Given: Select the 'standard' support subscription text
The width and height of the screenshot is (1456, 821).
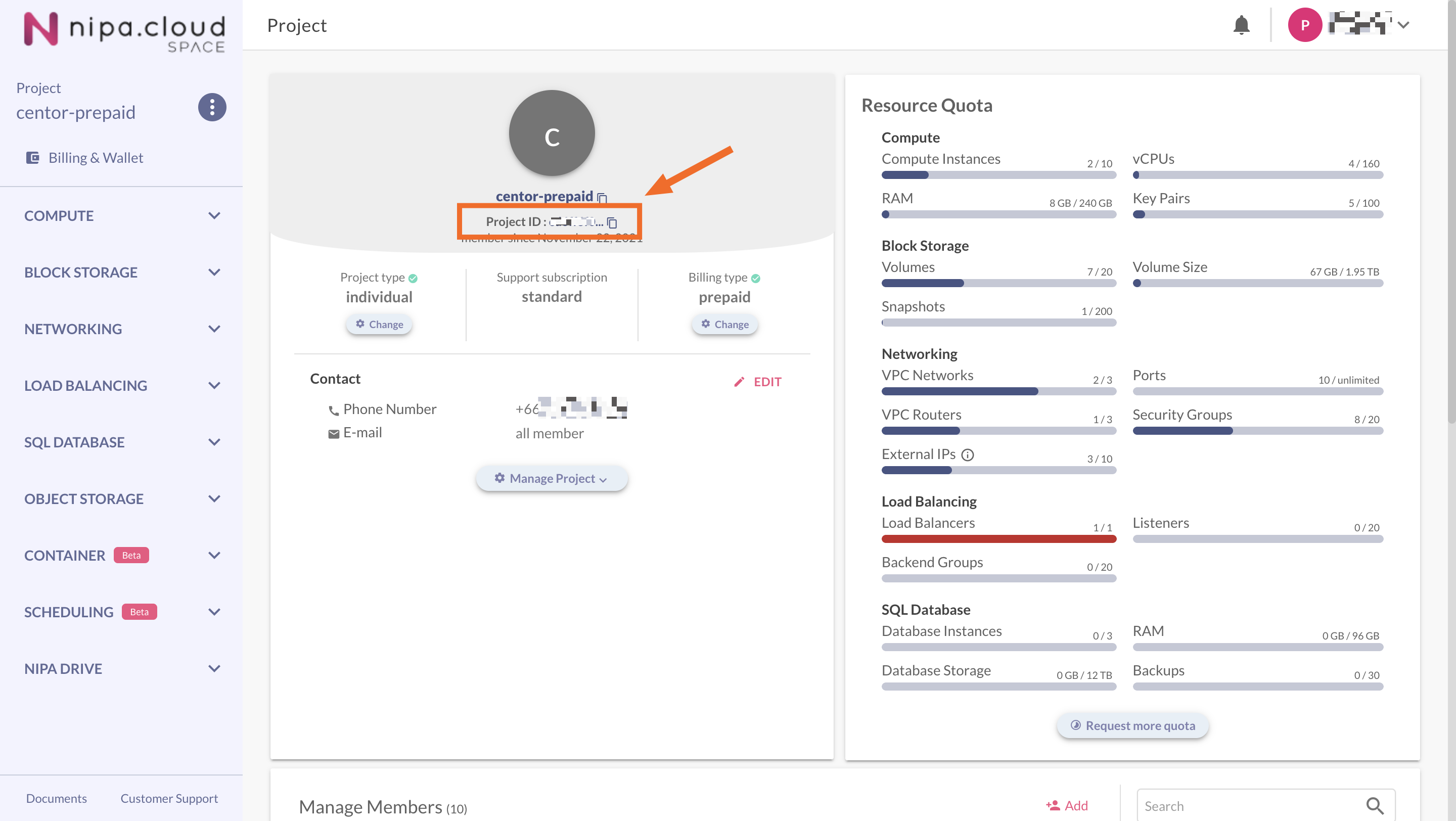Looking at the screenshot, I should coord(551,297).
